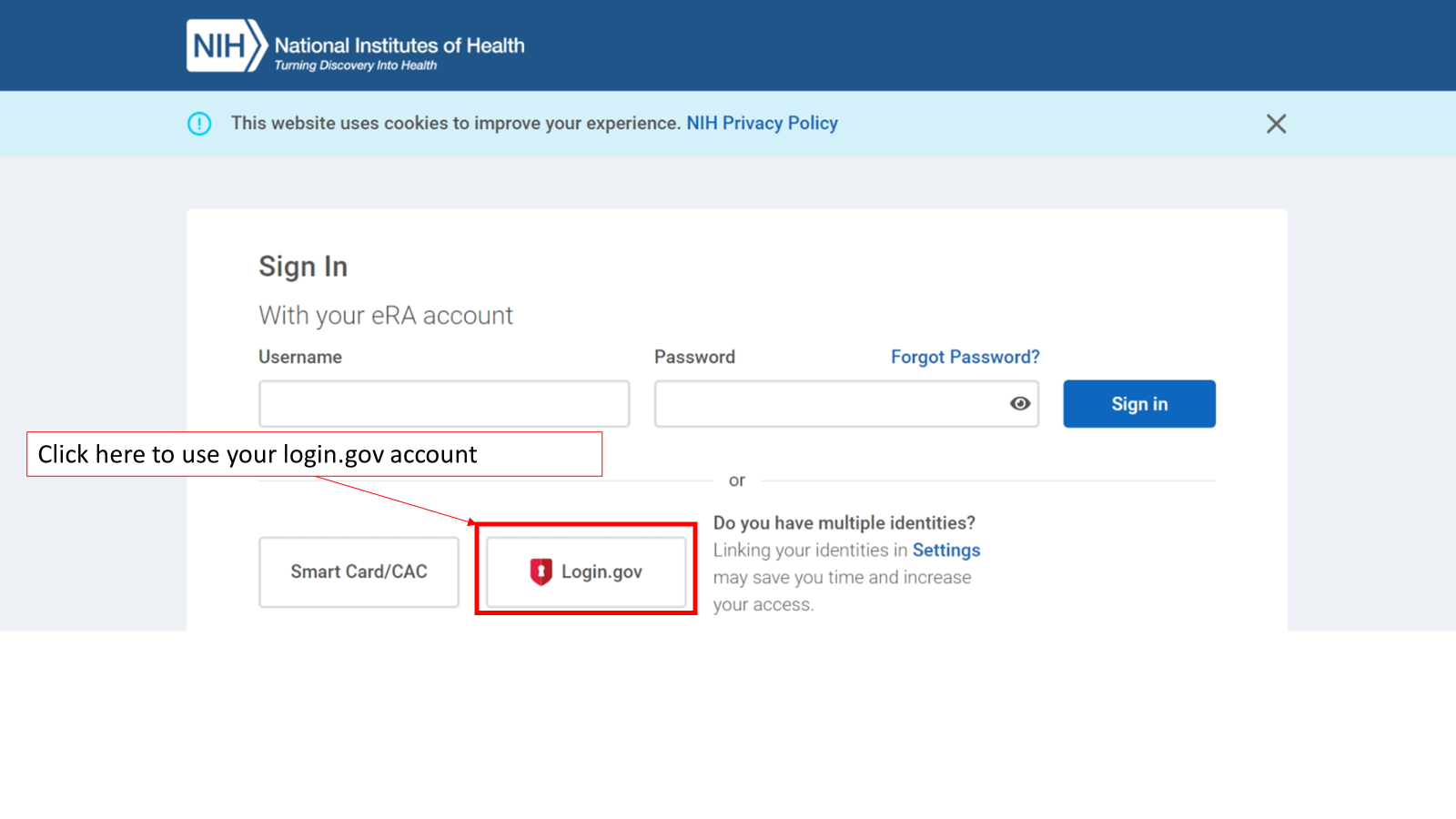The width and height of the screenshot is (1456, 819).
Task: Show password using the eye icon
Action: [x=1019, y=404]
